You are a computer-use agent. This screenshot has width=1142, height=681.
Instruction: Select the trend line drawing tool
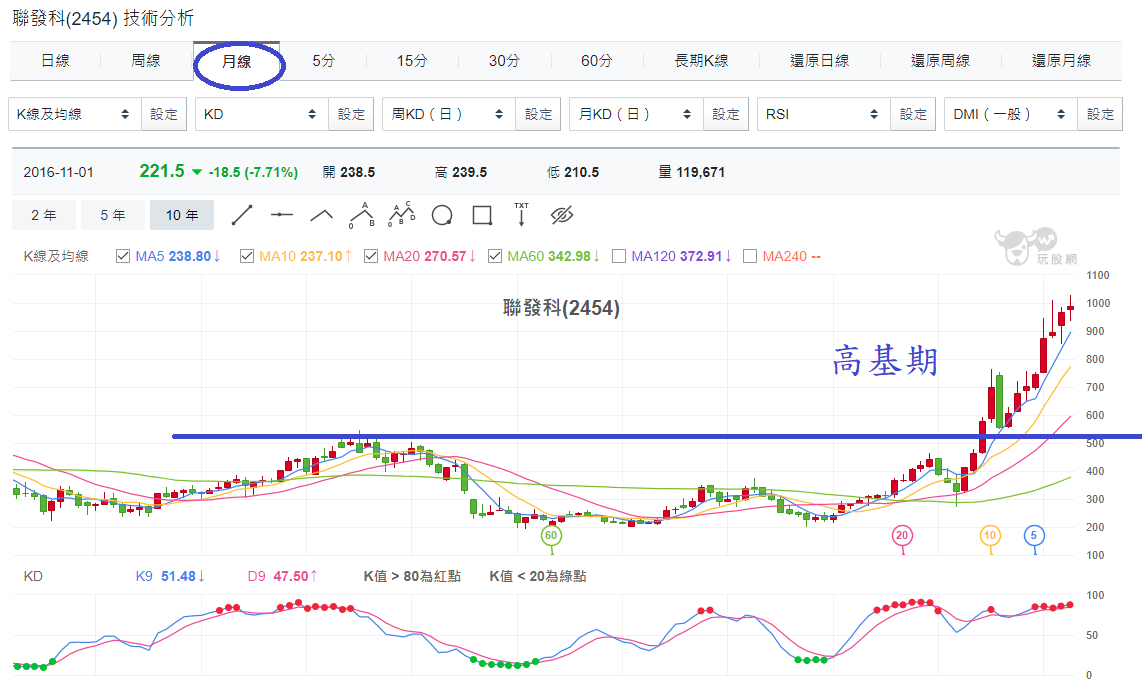[242, 215]
